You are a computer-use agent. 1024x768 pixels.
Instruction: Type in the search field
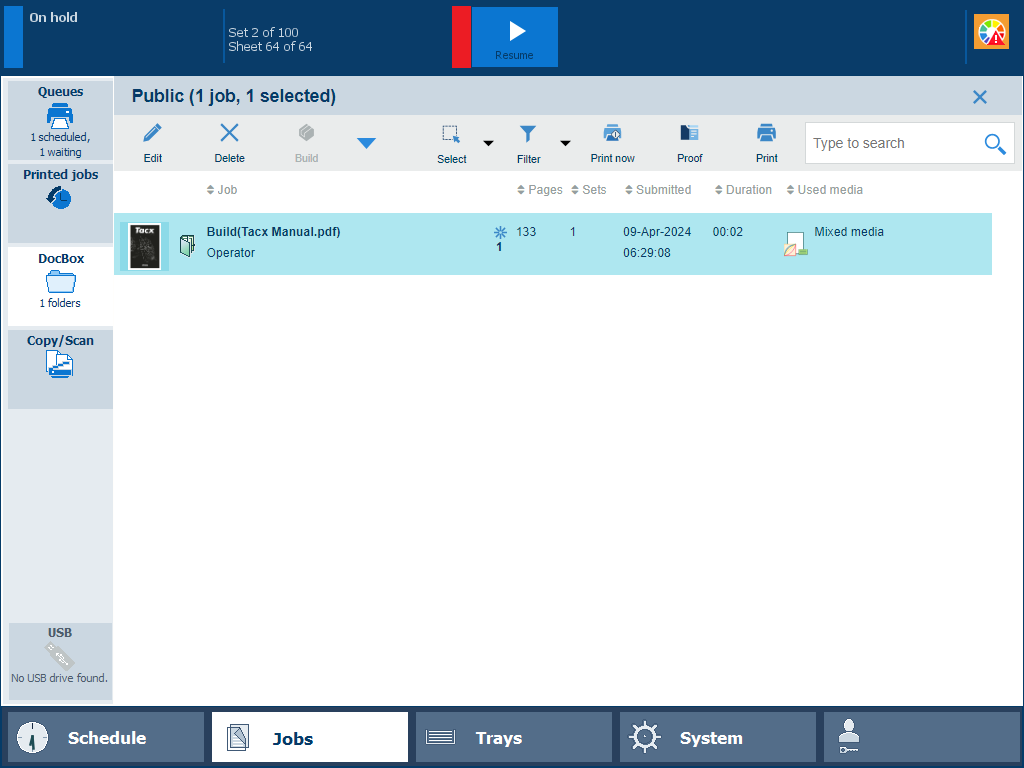tap(890, 144)
